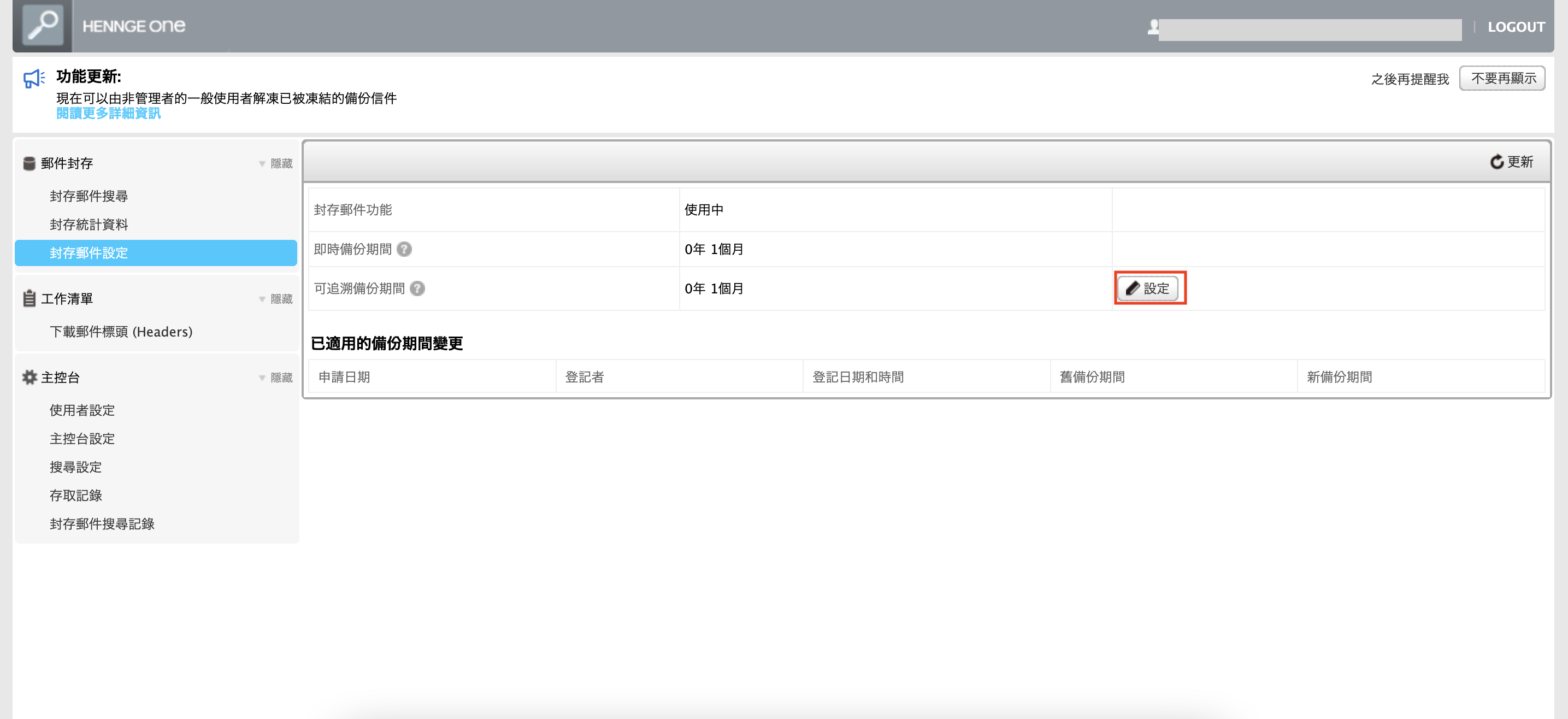Select 封存郵件設定 in the sidebar
This screenshot has width=1568, height=719.
coord(156,252)
